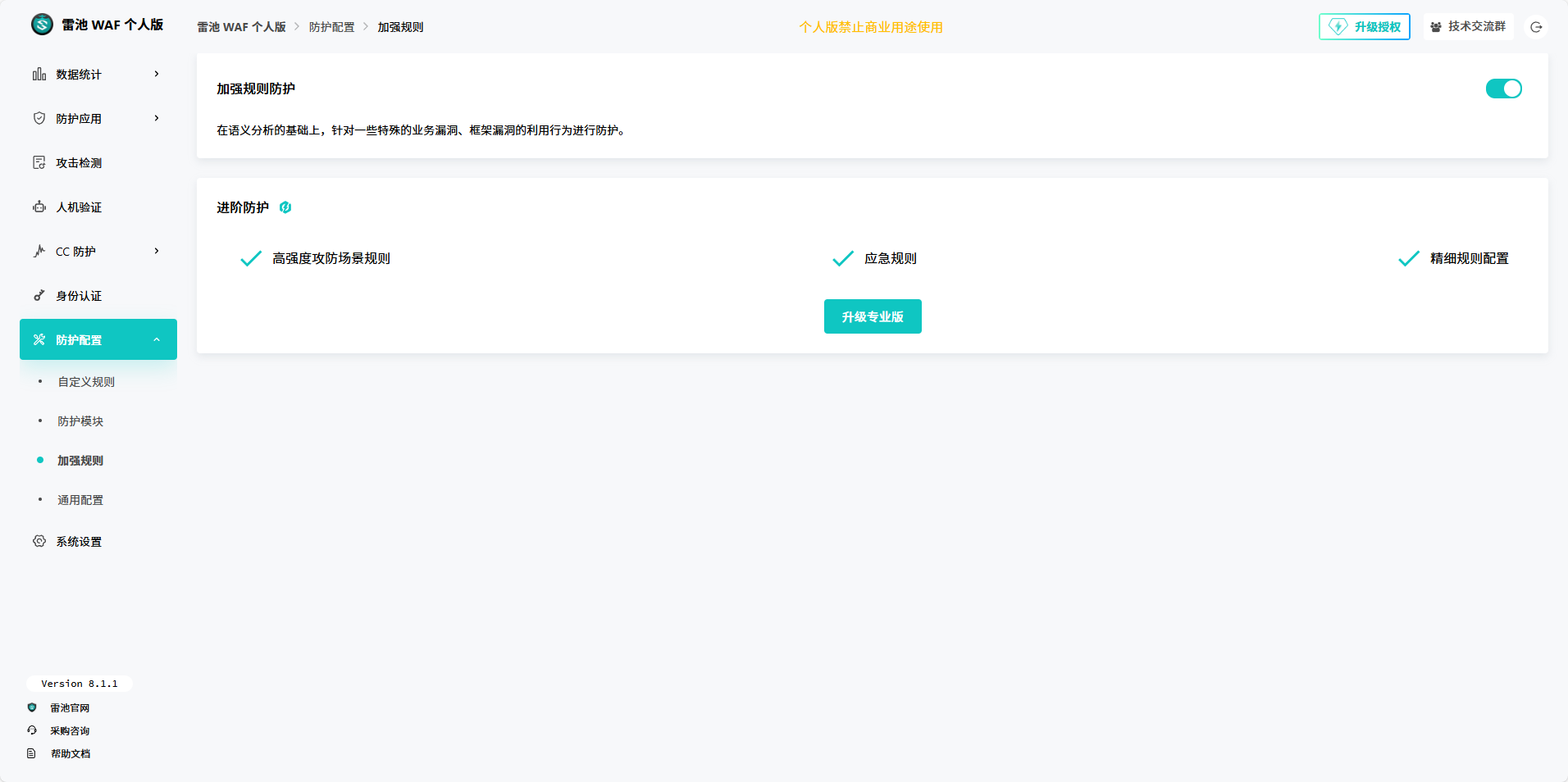Screen dimensions: 1568x782
Task: Expand the 数据统计 menu chevron
Action: (x=157, y=74)
